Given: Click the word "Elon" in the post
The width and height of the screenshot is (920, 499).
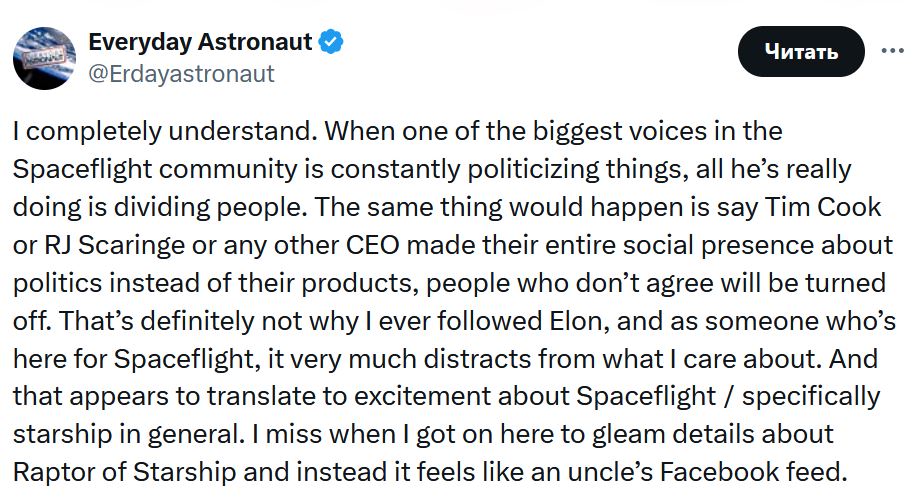Looking at the screenshot, I should (579, 321).
